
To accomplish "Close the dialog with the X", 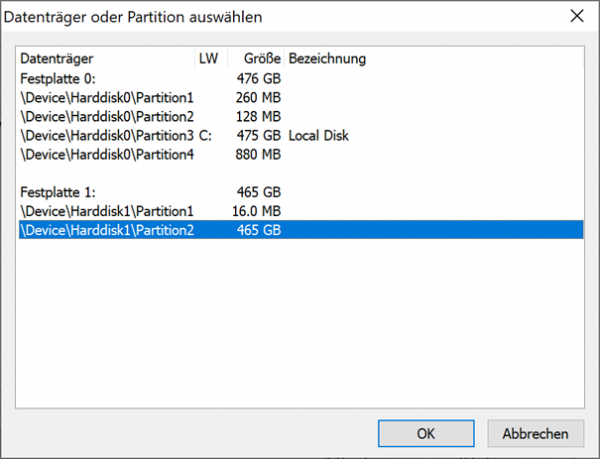I will [x=577, y=16].
